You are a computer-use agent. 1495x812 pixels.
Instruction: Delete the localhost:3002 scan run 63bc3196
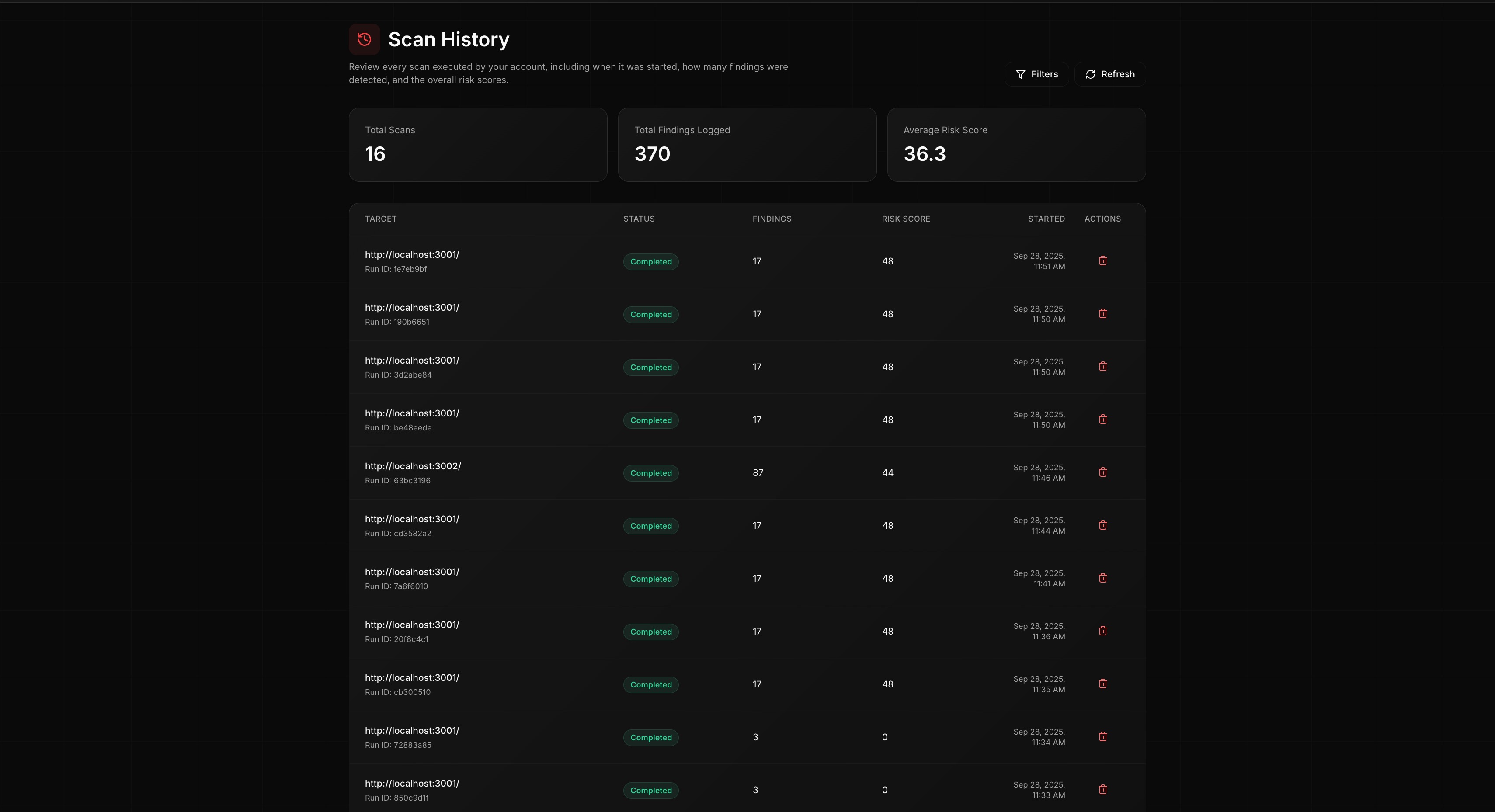[1103, 472]
